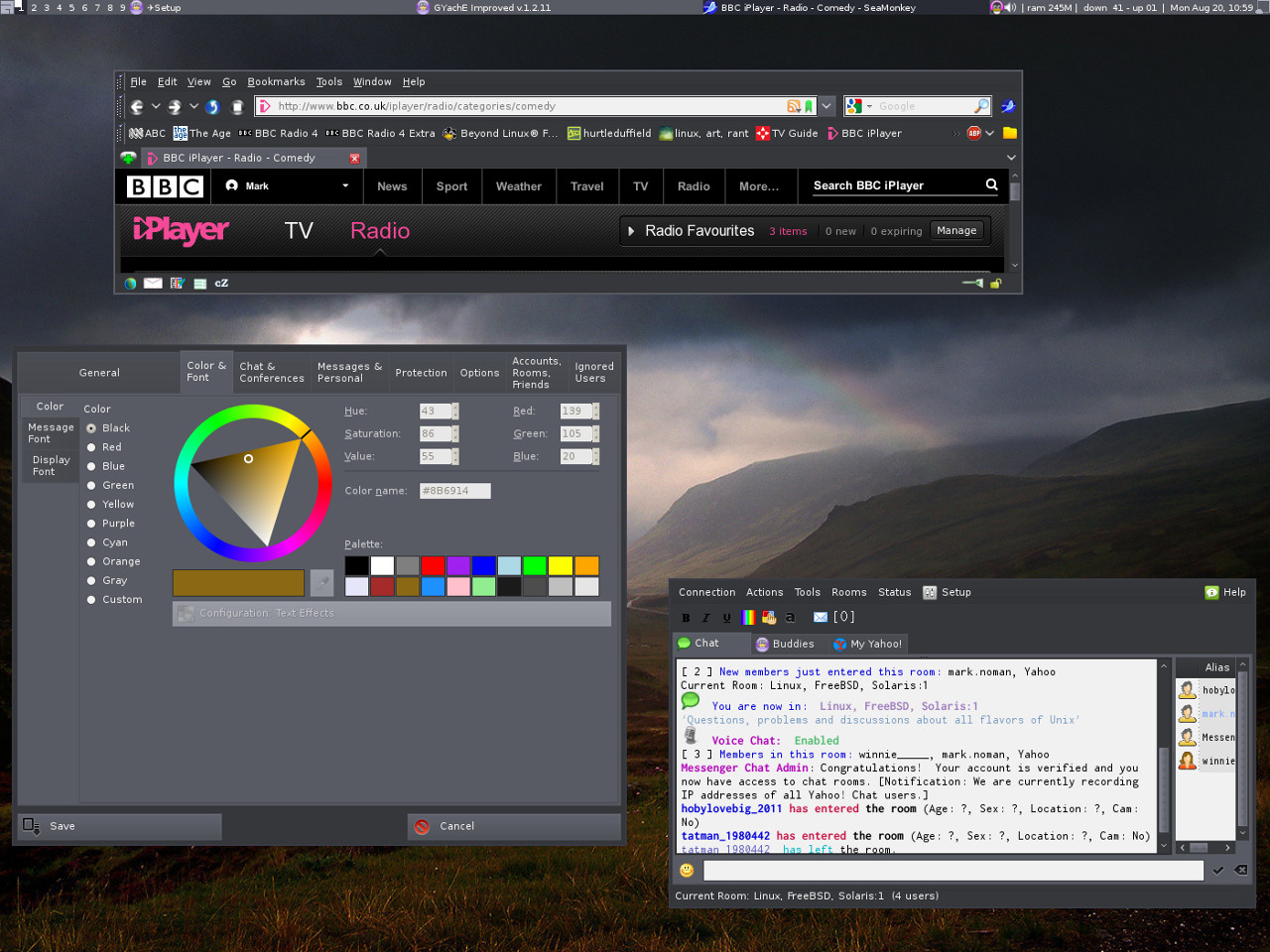
Task: Send message with checkmark icon
Action: click(x=1217, y=871)
